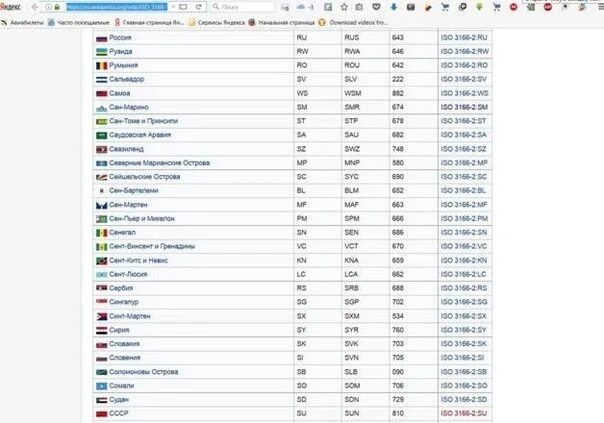Select the BLM code in Сен-Бартелеми row

(352, 190)
